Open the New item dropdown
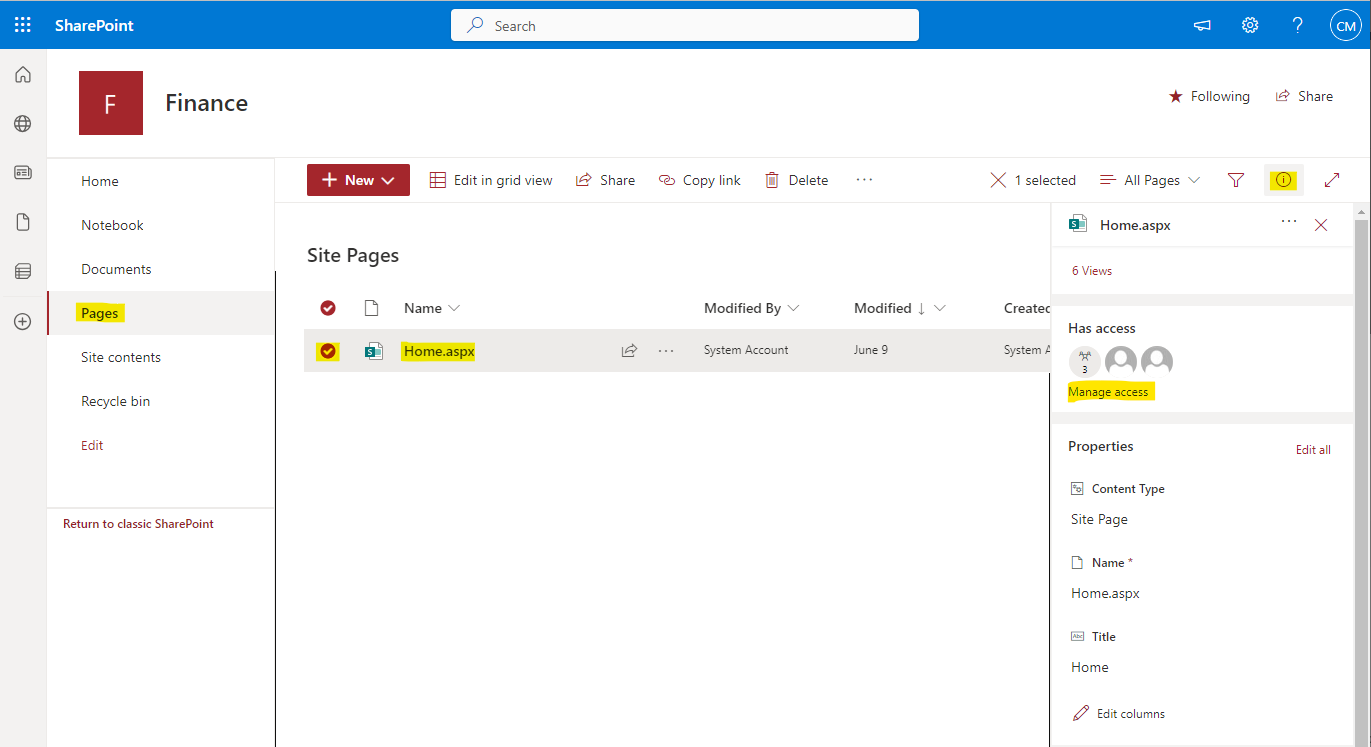This screenshot has width=1371, height=747. [358, 179]
